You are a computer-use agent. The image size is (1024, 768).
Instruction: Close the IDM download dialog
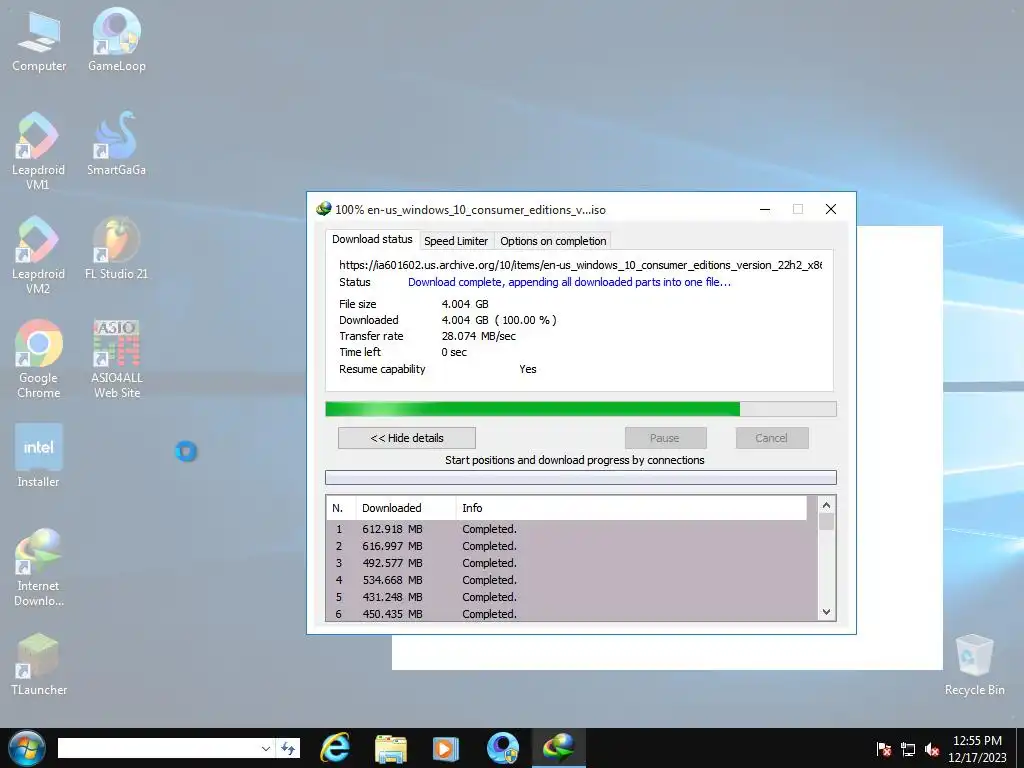pos(831,209)
